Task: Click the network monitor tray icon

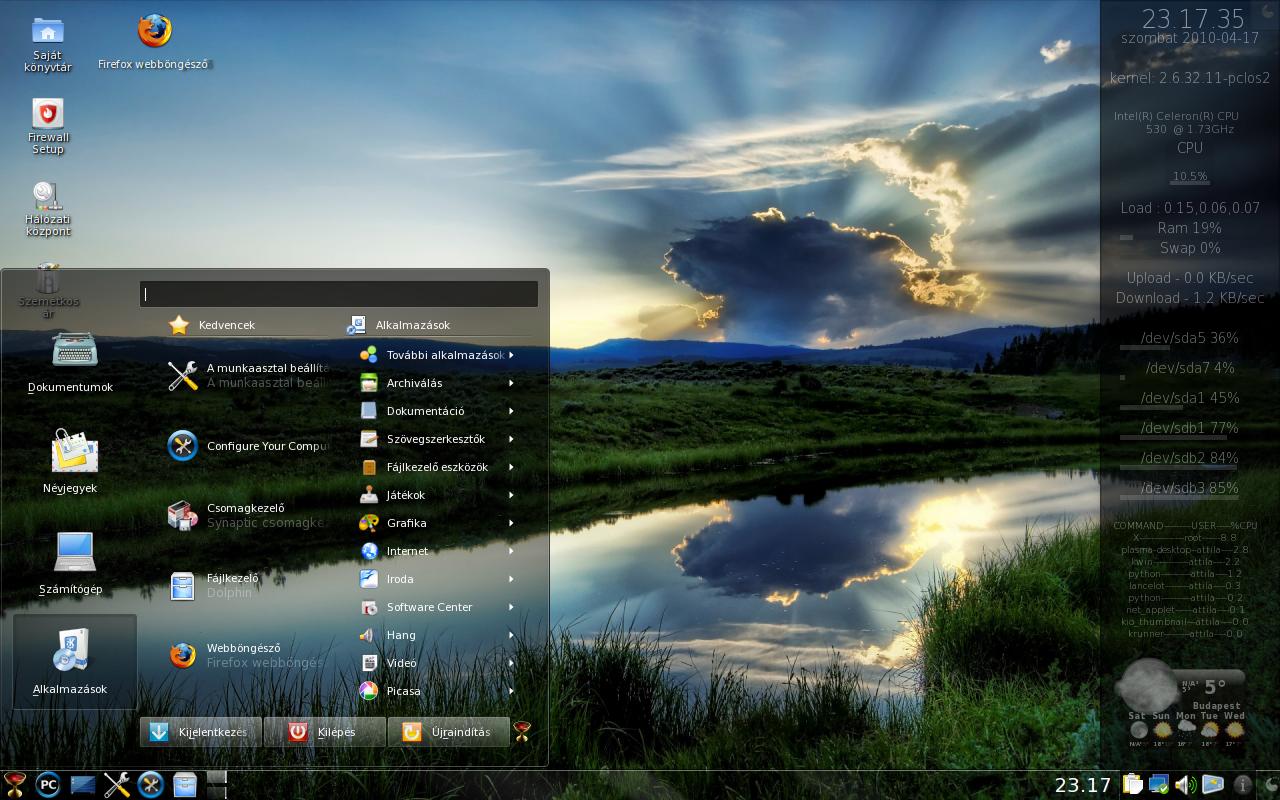Action: click(1159, 785)
